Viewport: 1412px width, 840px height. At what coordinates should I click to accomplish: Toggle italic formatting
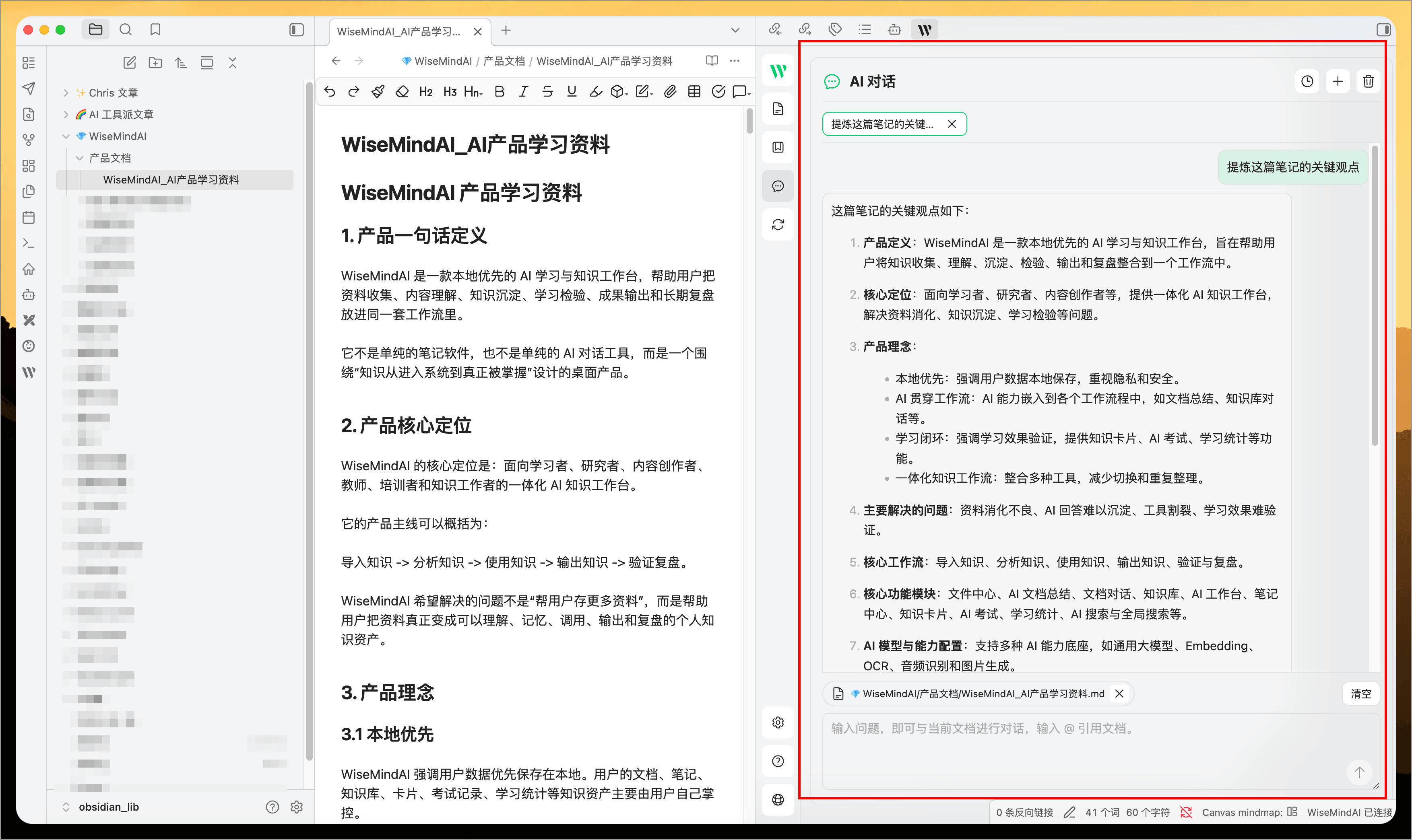click(x=523, y=91)
